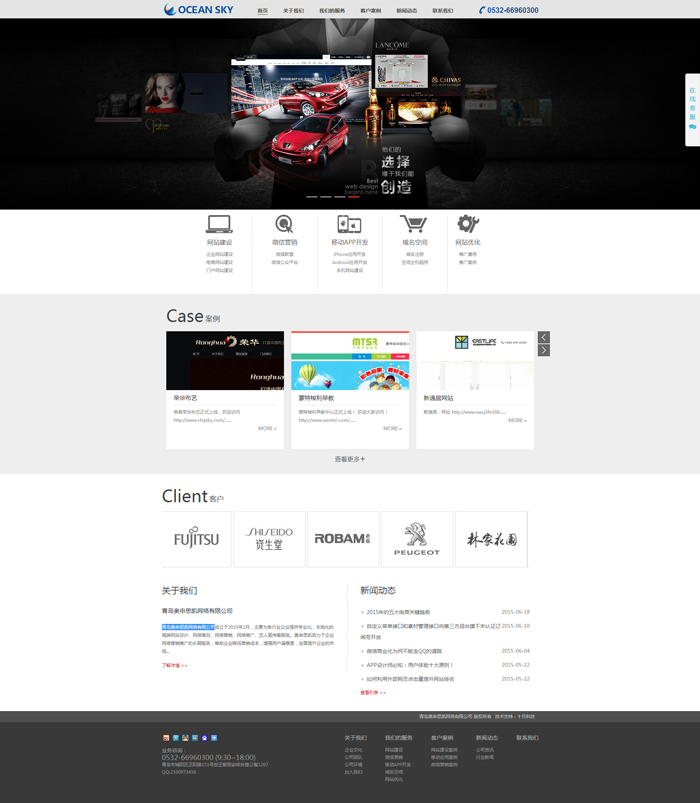The image size is (700, 803).
Task: Click the gear and wrench 网站优化 icon
Action: click(468, 224)
